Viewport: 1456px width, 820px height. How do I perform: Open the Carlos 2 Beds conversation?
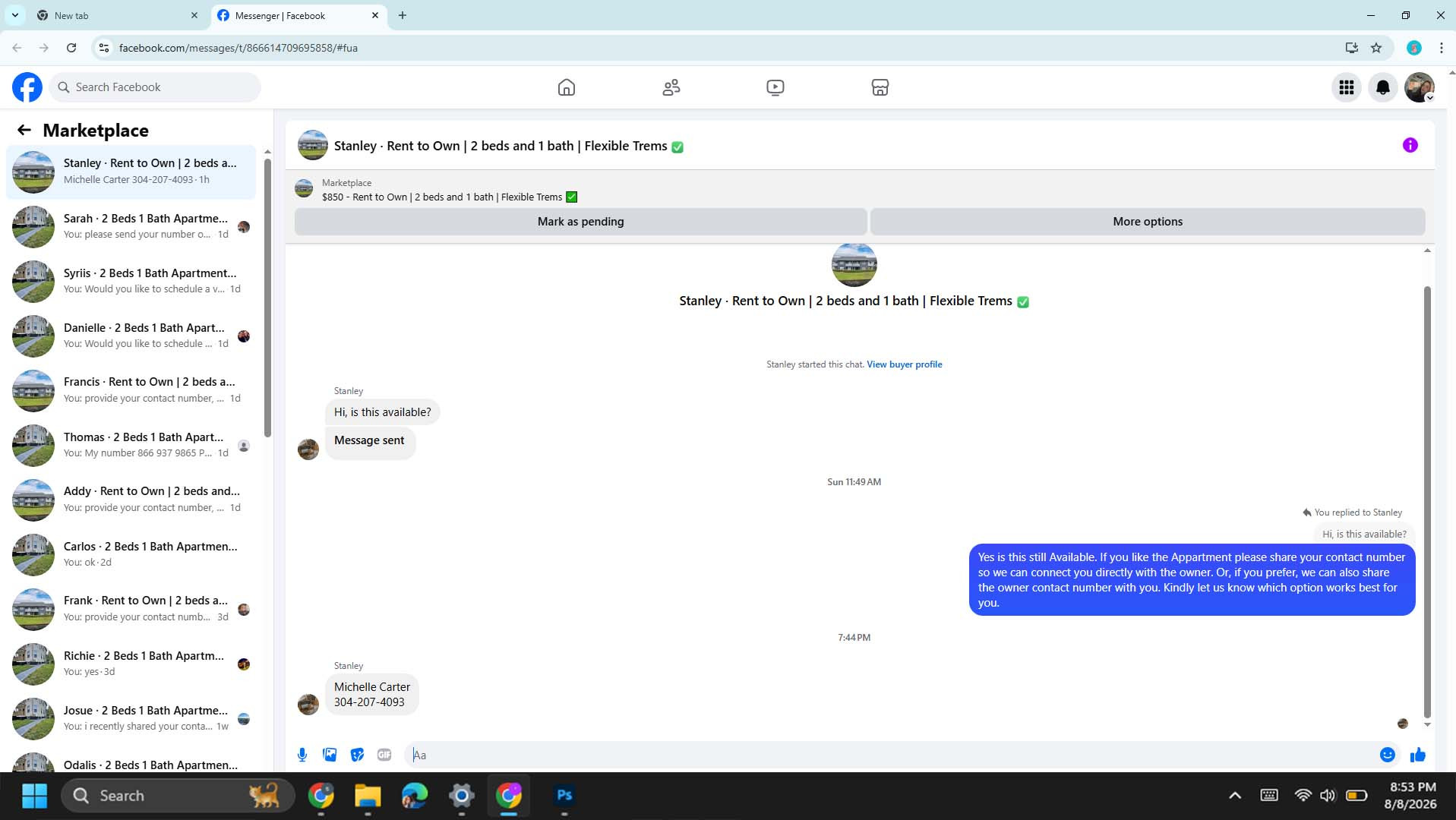tap(131, 554)
